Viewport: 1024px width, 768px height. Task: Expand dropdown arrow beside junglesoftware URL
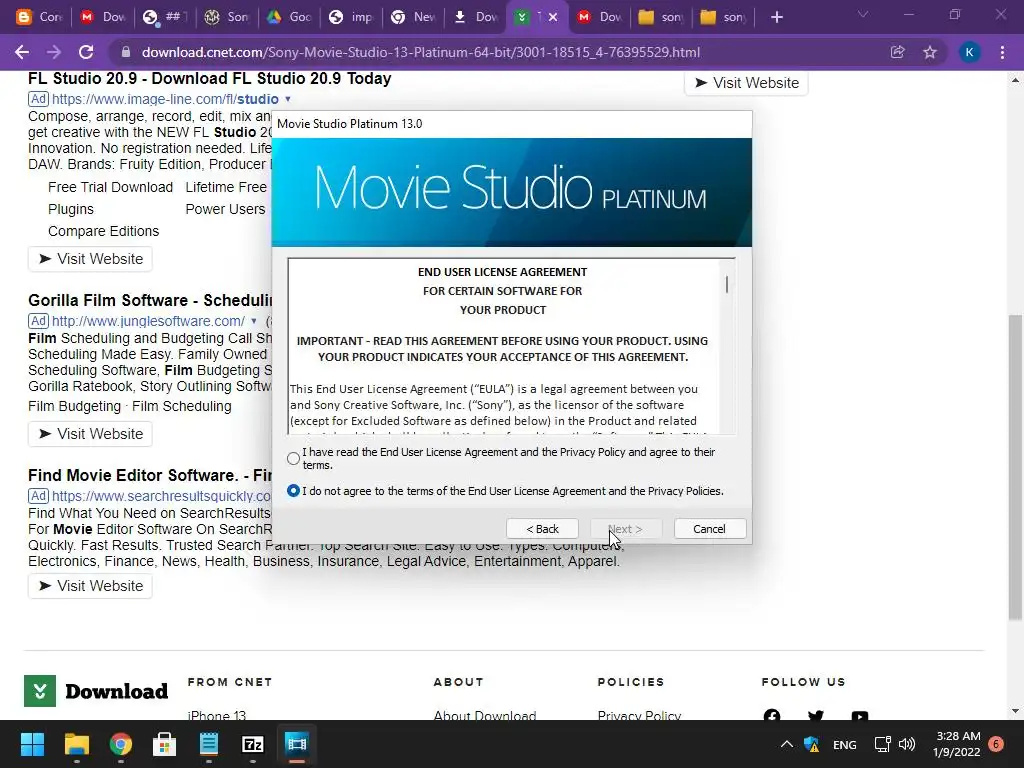[254, 321]
